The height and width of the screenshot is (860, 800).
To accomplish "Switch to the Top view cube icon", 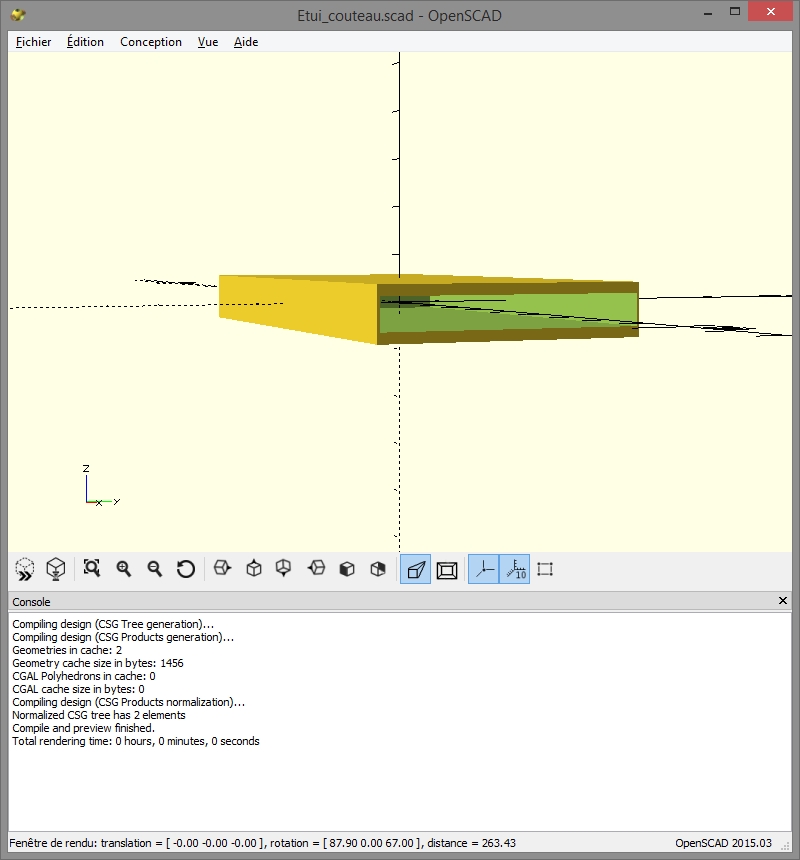I will pos(254,569).
